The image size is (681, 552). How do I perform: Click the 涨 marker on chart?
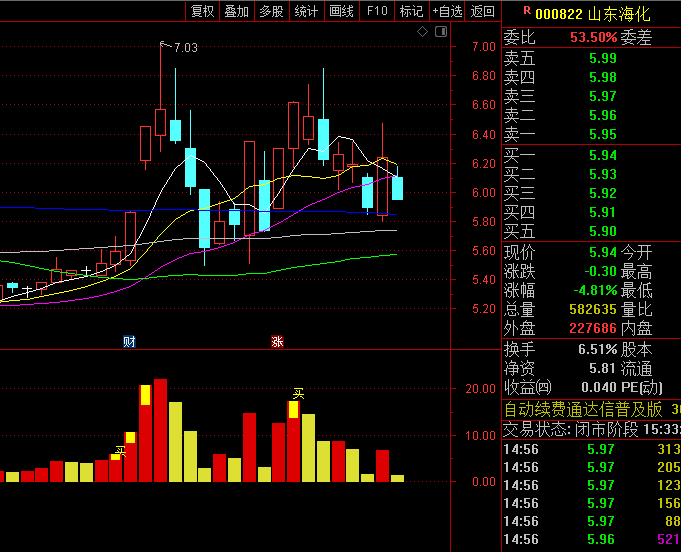(x=277, y=342)
